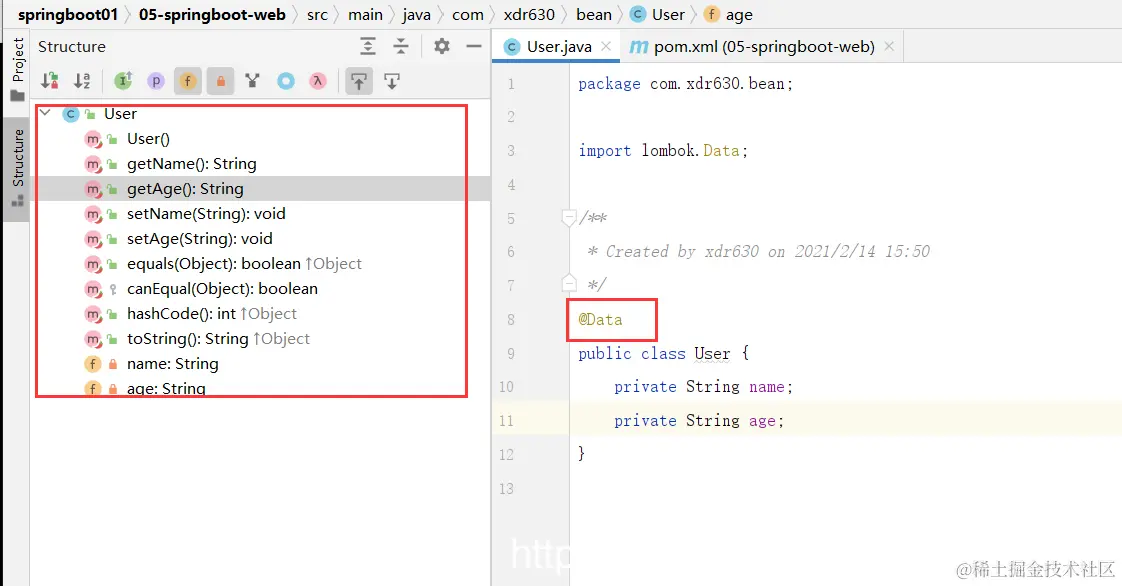
Task: Toggle Show Properties filter icon
Action: 155,81
